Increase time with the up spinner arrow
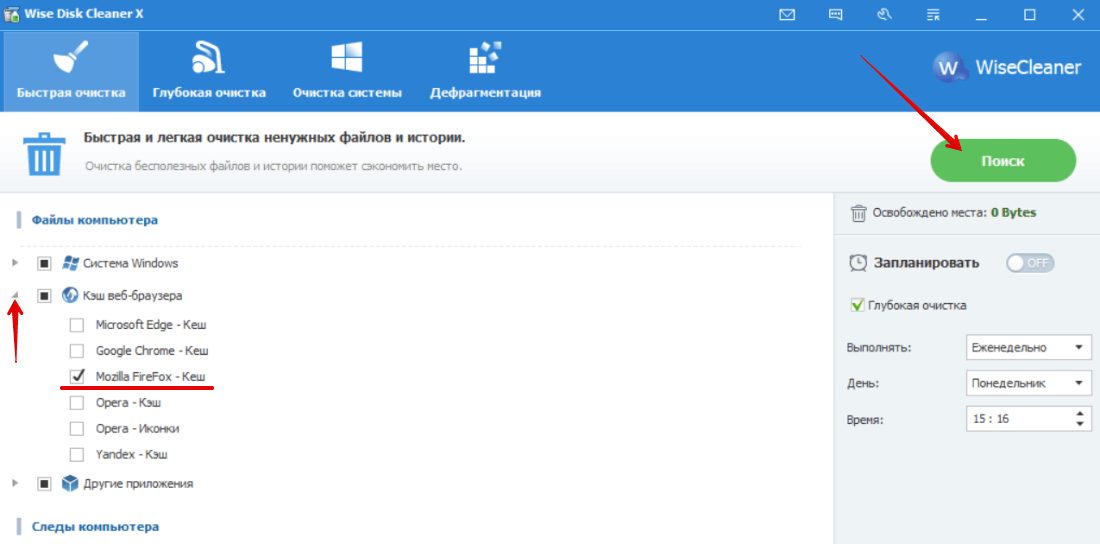Viewport: 1100px width, 544px height. (1080, 413)
